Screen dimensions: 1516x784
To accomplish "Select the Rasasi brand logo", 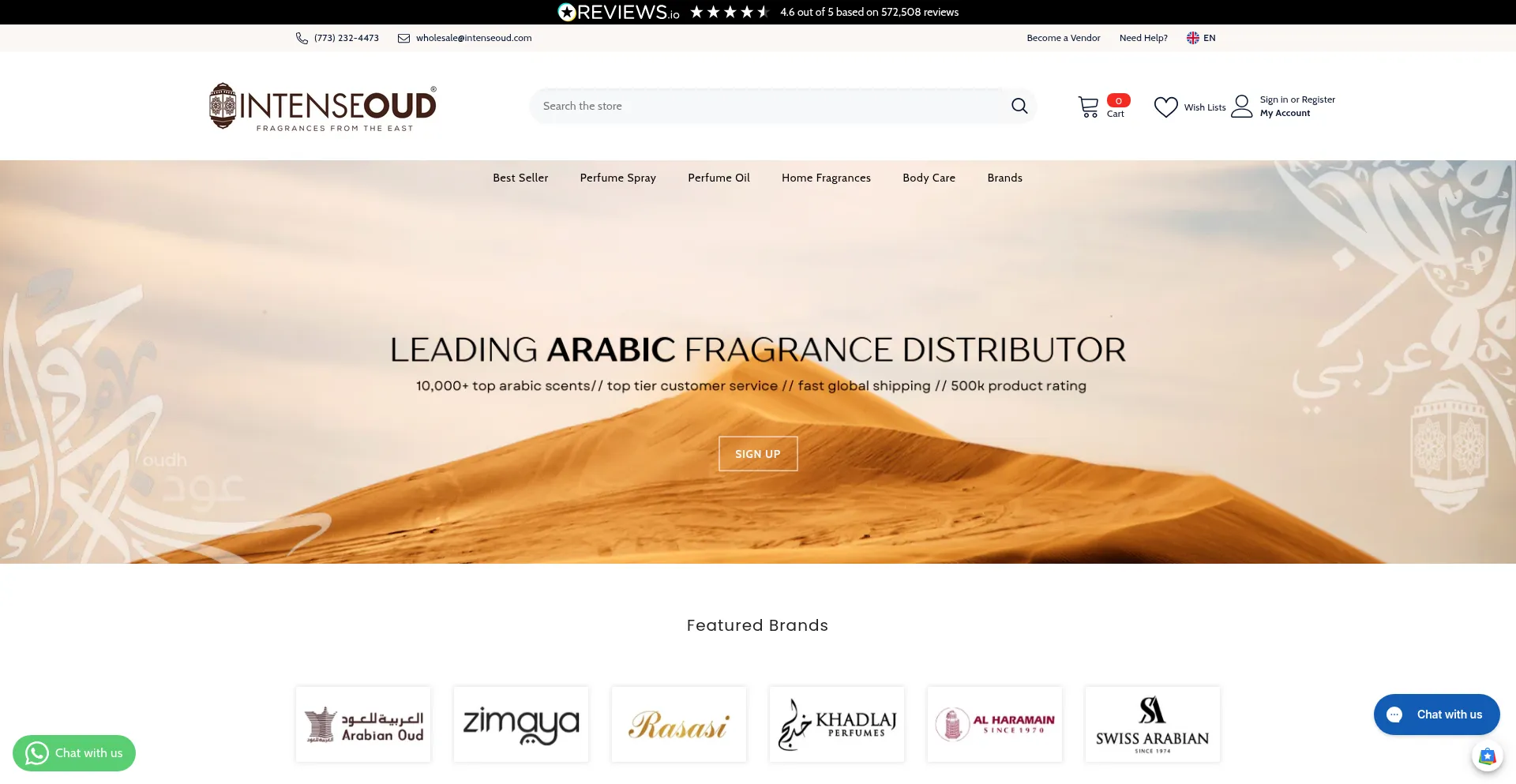I will point(679,725).
